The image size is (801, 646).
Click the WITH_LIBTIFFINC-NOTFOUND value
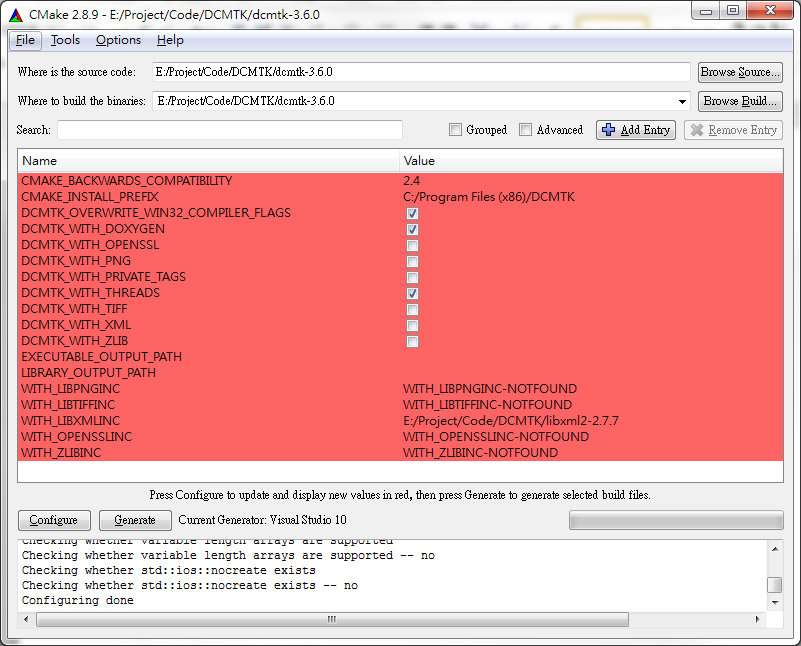(487, 404)
